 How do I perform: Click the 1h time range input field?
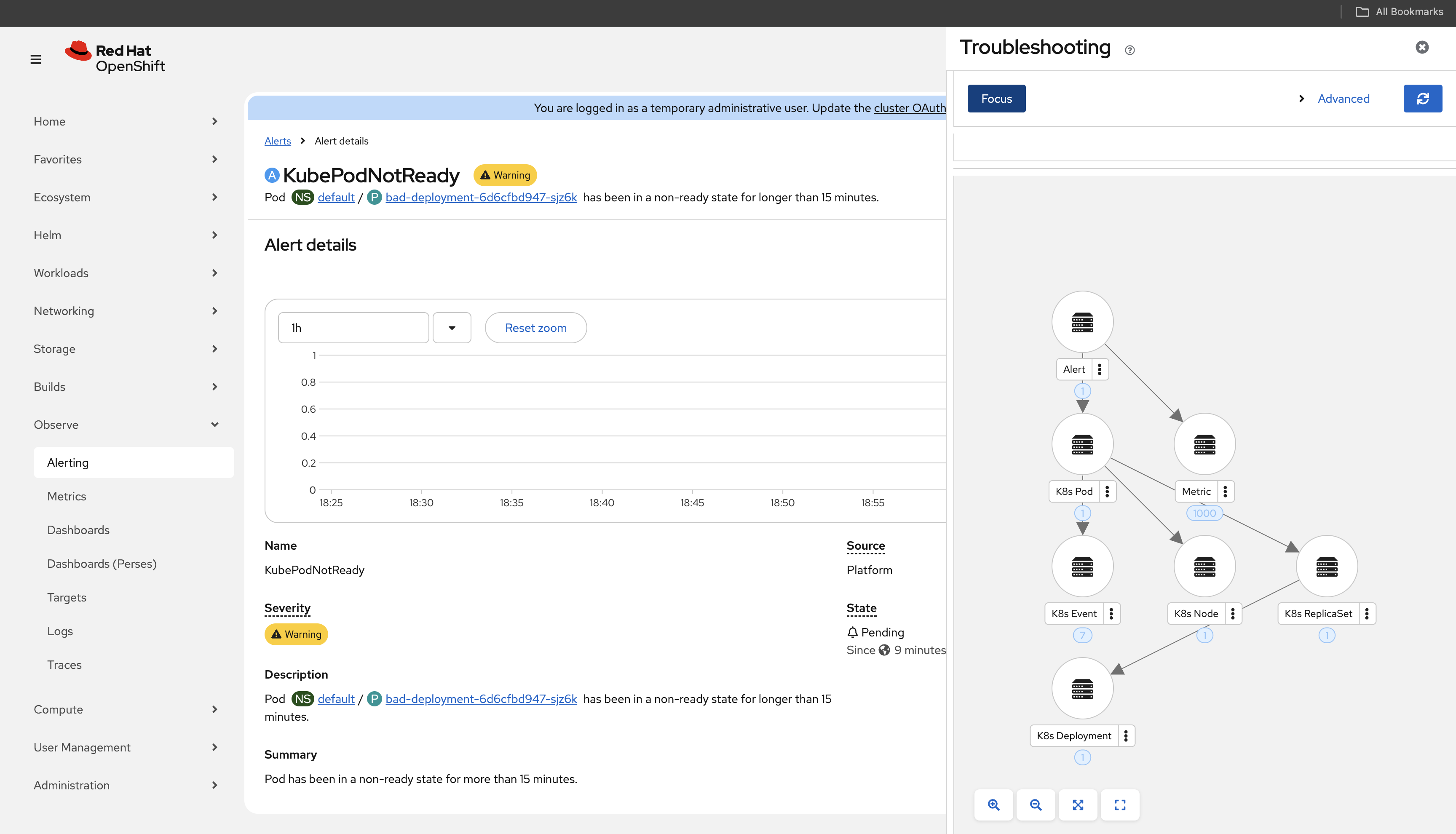pos(353,328)
